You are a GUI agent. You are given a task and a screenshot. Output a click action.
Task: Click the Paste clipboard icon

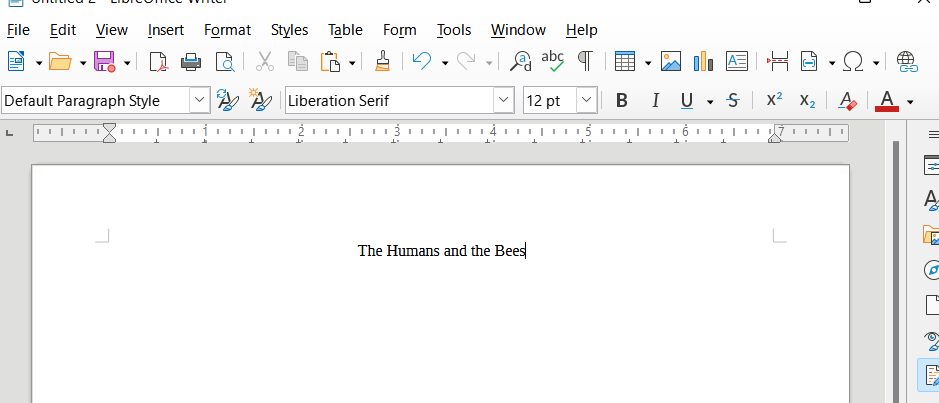(x=331, y=61)
